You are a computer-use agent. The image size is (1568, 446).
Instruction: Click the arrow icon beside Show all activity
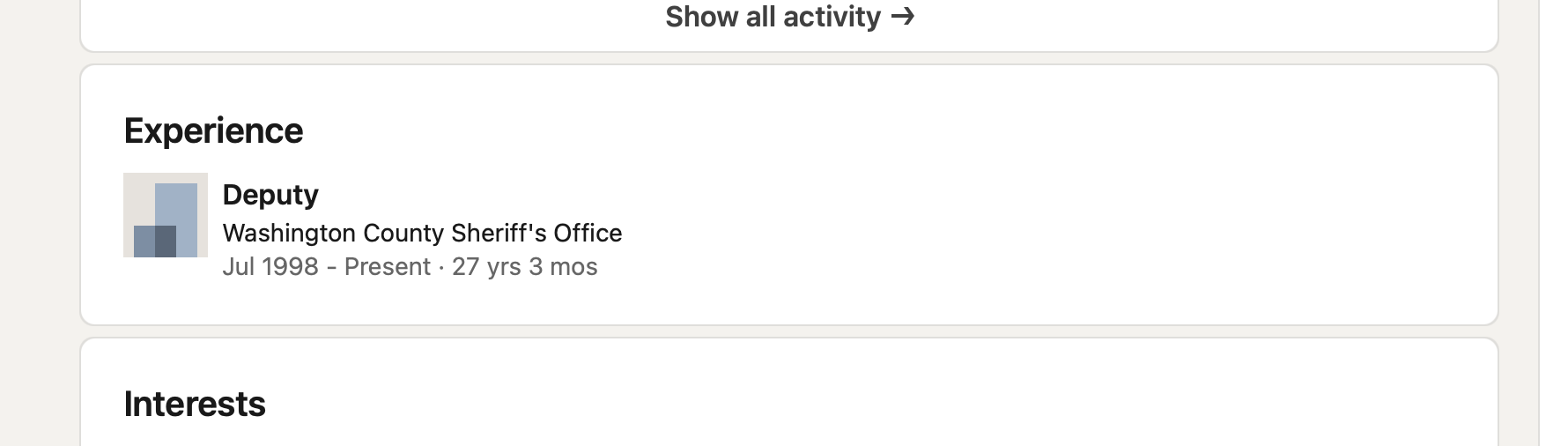[903, 17]
